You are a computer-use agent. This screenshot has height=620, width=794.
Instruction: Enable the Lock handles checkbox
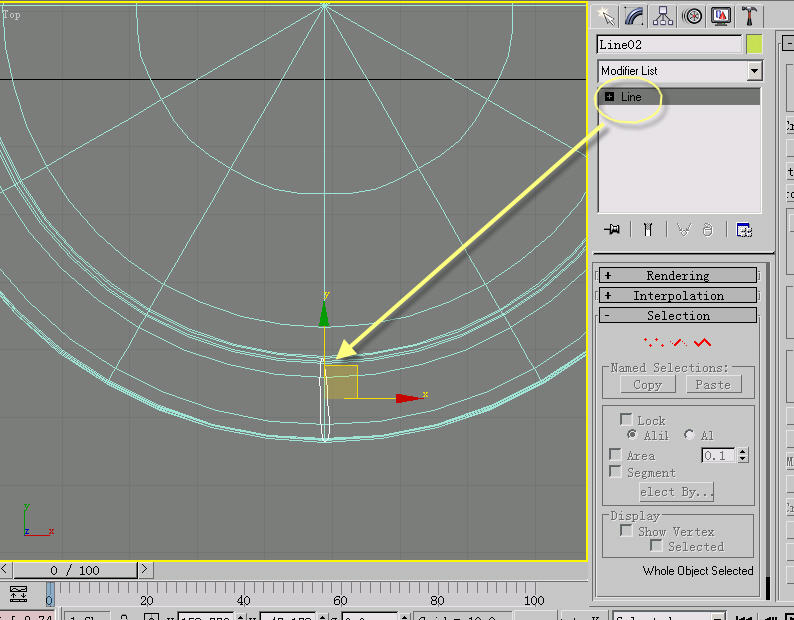626,419
